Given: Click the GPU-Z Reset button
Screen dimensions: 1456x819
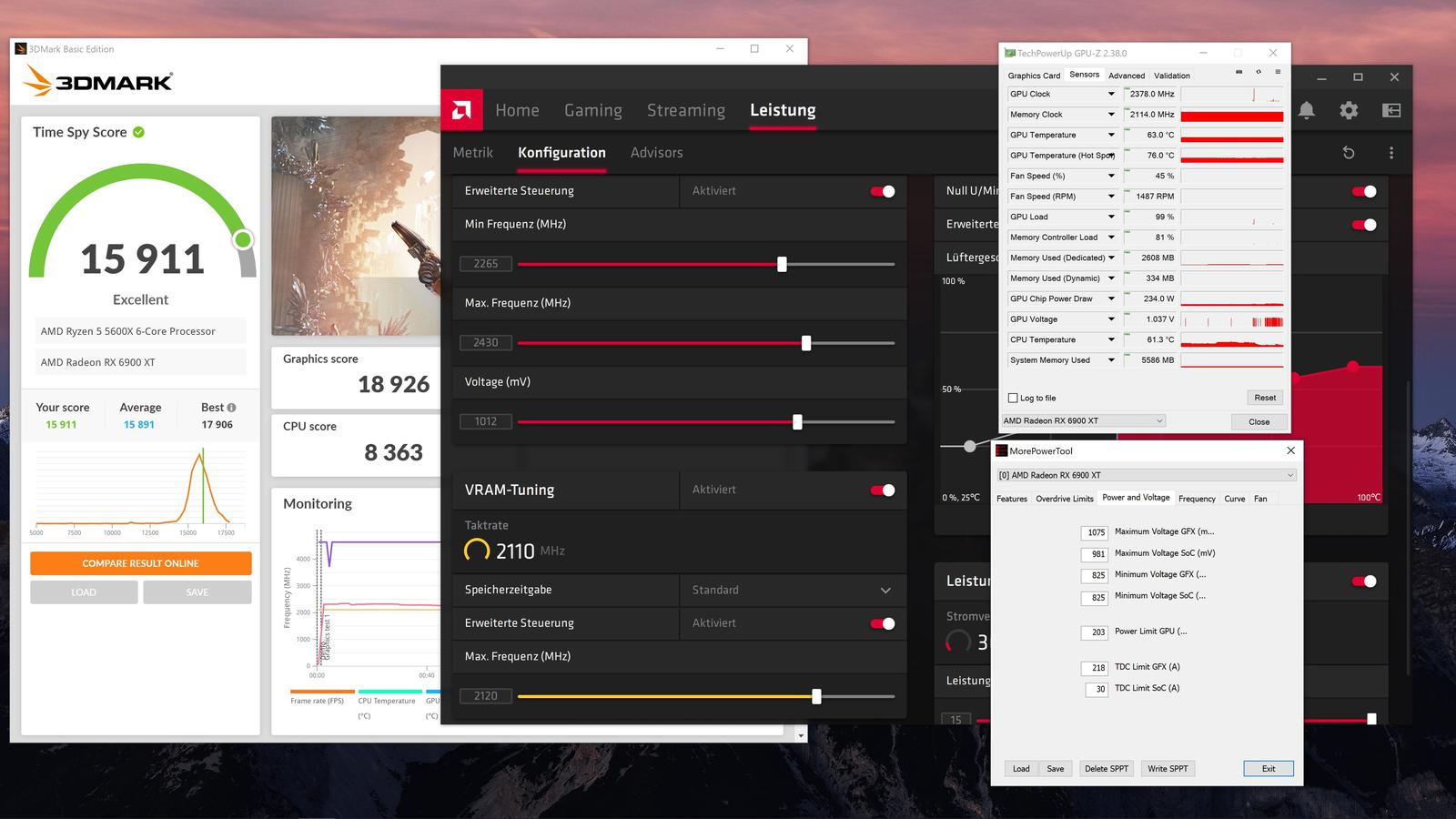Looking at the screenshot, I should coord(1265,398).
